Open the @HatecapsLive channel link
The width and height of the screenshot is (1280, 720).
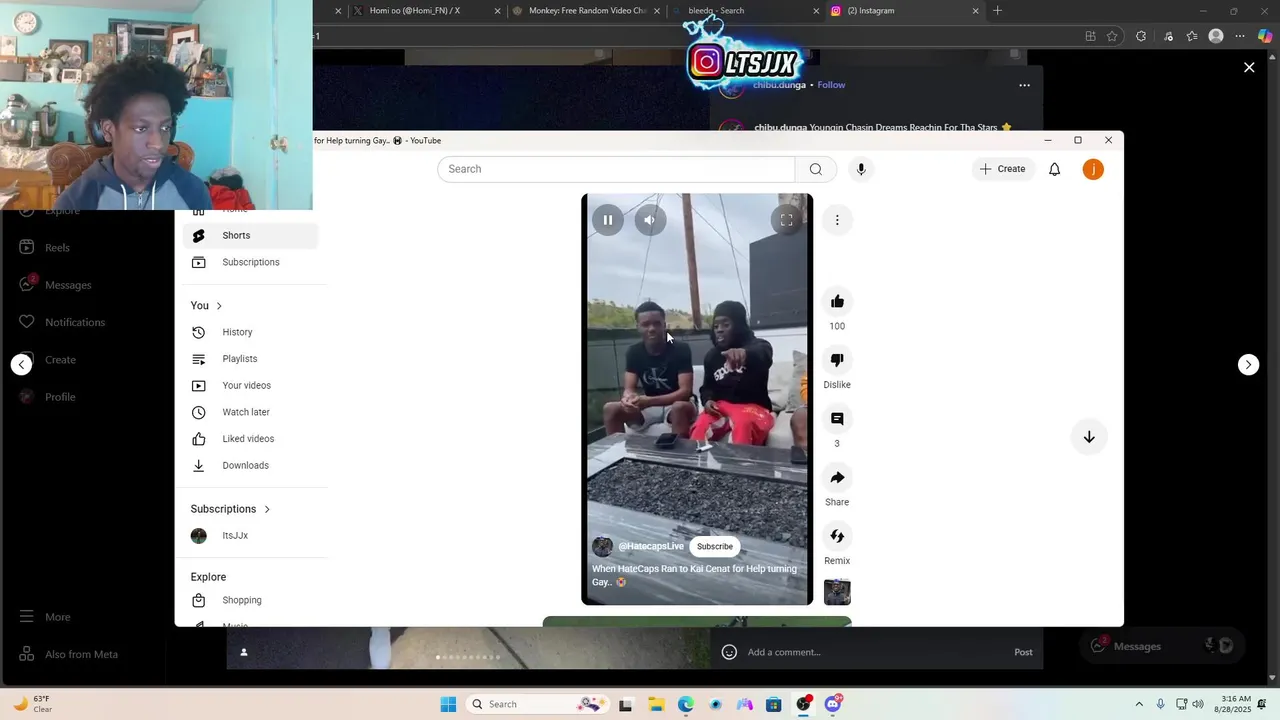[651, 546]
